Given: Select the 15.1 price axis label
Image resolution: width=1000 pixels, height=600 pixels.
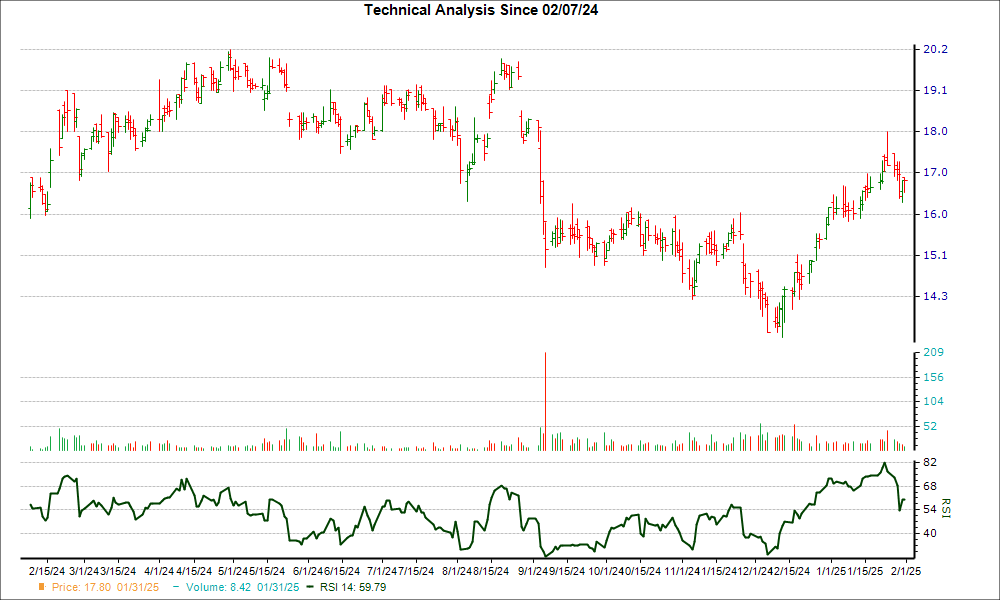Looking at the screenshot, I should coord(935,255).
